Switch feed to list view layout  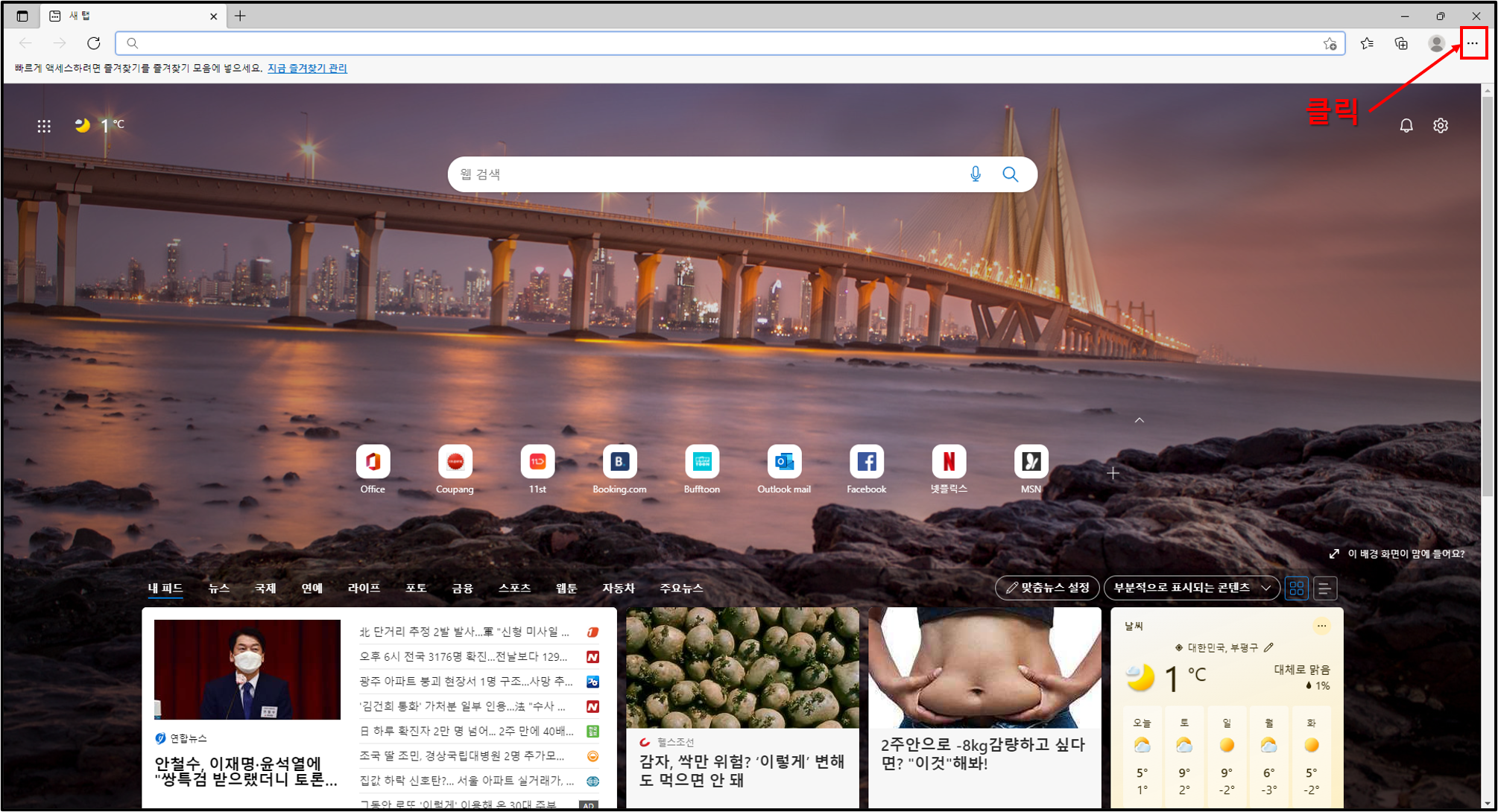pos(1324,589)
